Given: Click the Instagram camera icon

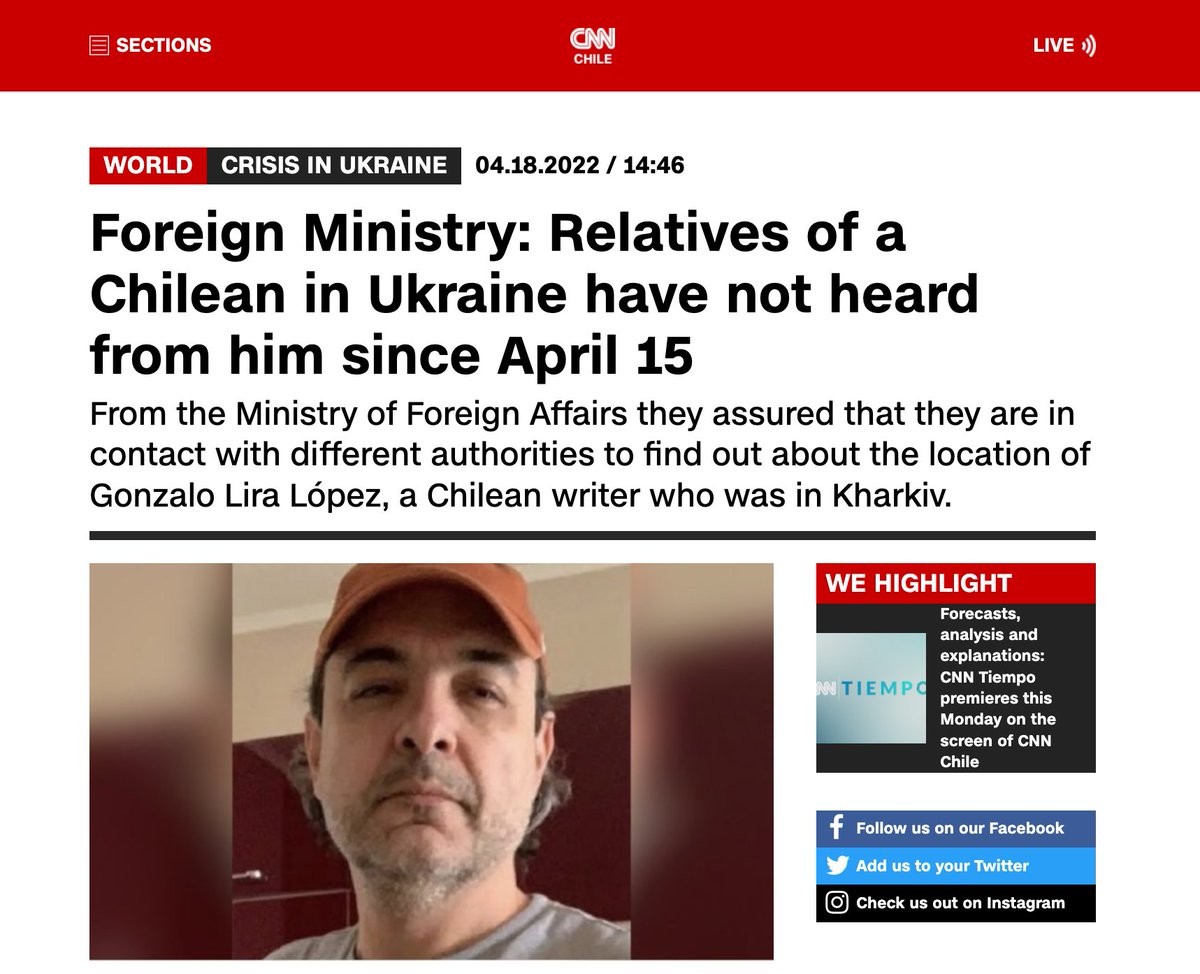Looking at the screenshot, I should coord(837,903).
